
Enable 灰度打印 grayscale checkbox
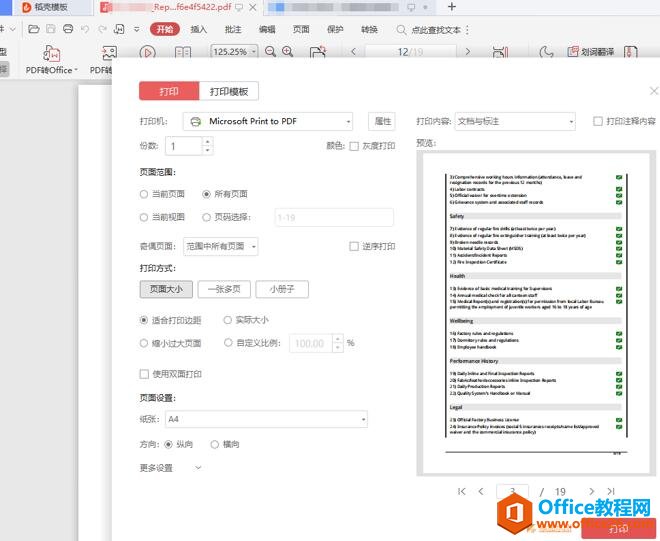point(354,146)
